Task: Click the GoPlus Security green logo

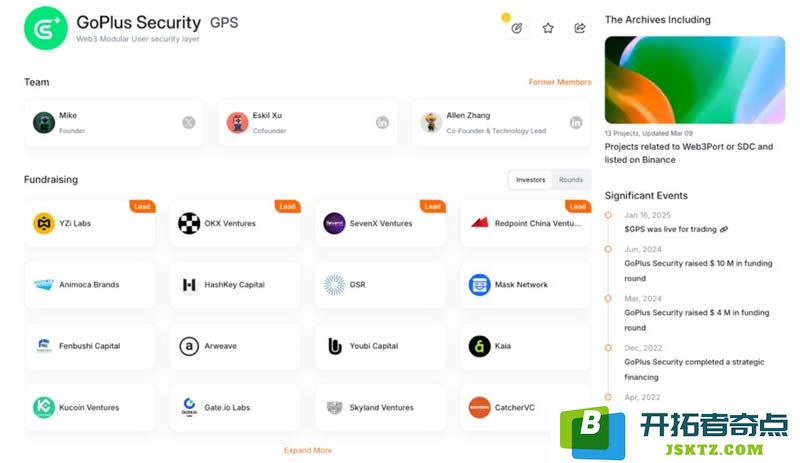Action: point(45,28)
